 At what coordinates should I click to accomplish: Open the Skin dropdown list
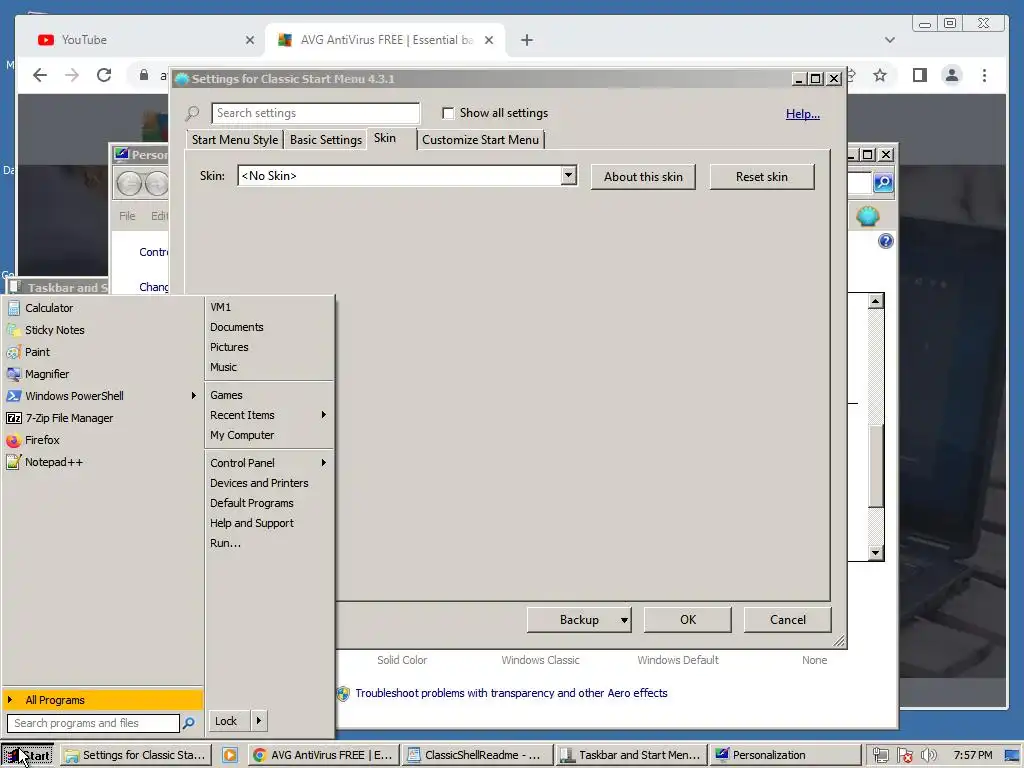(569, 175)
